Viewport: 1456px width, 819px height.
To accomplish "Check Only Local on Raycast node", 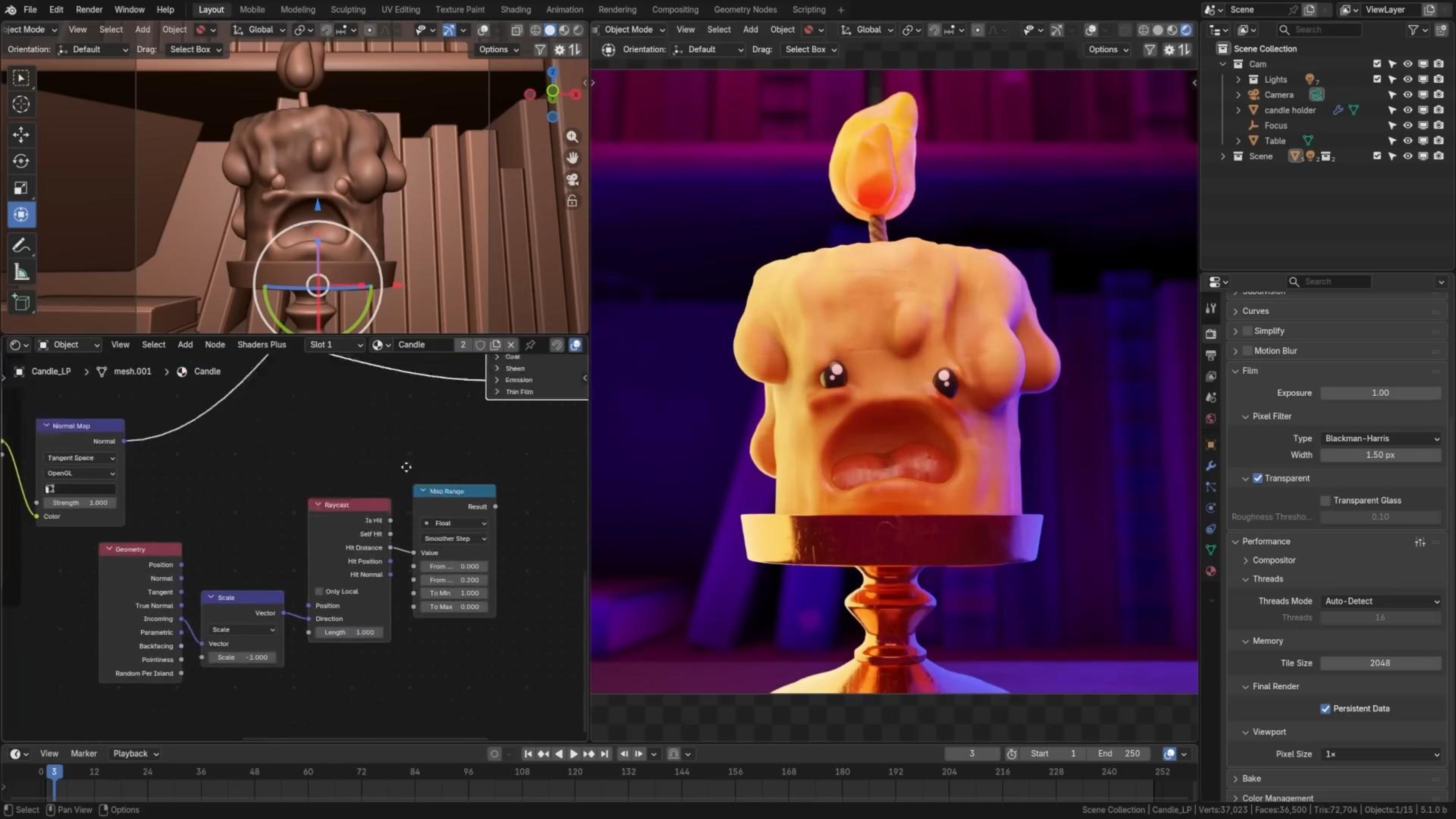I will click(x=319, y=591).
